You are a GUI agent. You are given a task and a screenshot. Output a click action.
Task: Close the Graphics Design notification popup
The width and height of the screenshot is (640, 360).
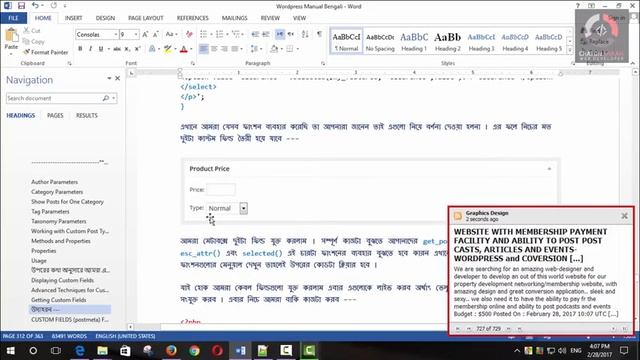click(x=624, y=216)
